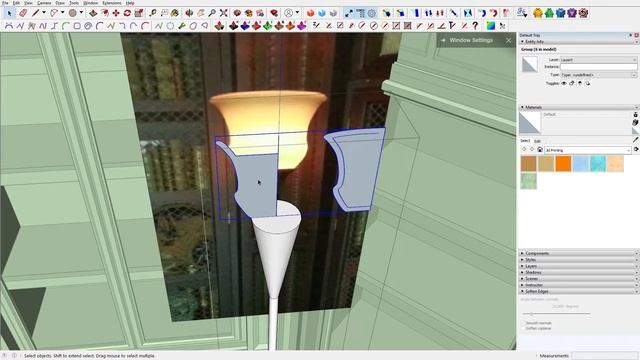Screen dimensions: 640x360
Task: Choose the Pan hand tool
Action: (x=200, y=13)
